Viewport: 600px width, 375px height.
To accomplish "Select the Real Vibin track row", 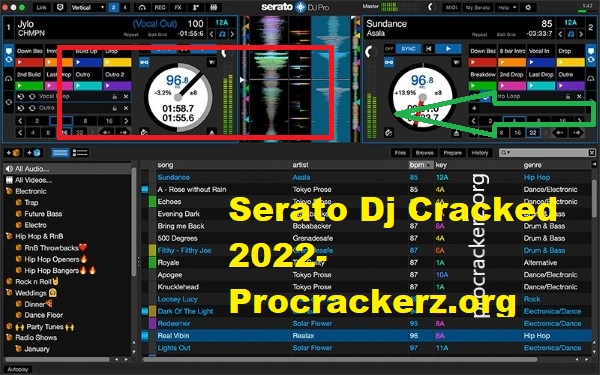I will (x=366, y=336).
